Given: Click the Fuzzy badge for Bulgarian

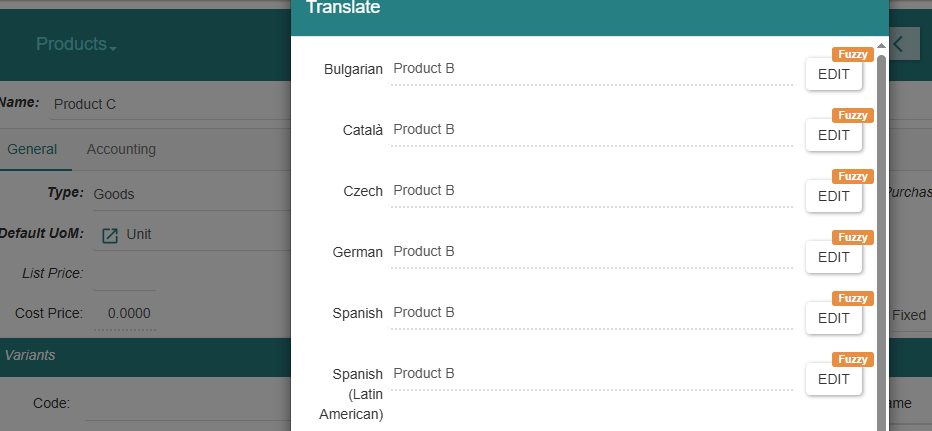Looking at the screenshot, I should [853, 55].
